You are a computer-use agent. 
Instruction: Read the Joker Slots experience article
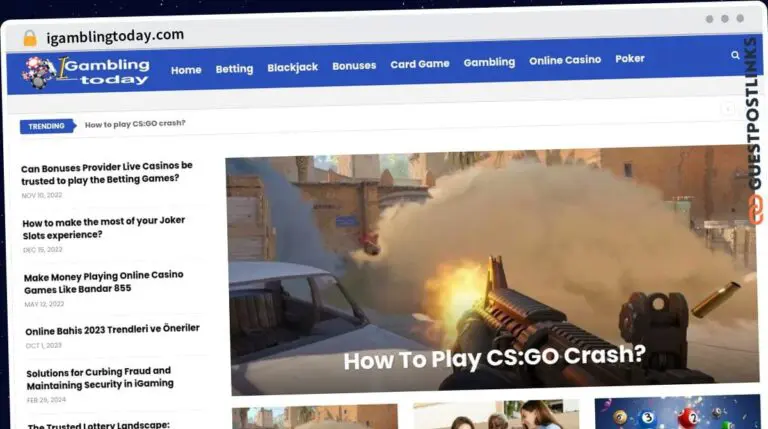click(104, 228)
